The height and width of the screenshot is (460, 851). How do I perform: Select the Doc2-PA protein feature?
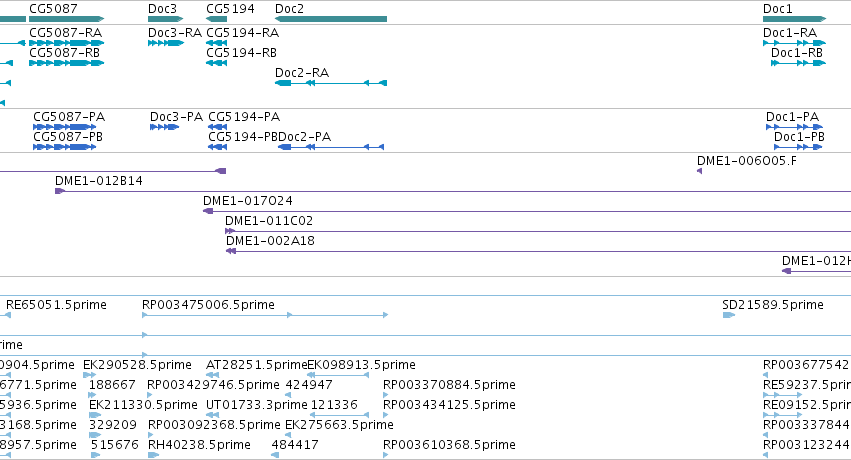331,147
